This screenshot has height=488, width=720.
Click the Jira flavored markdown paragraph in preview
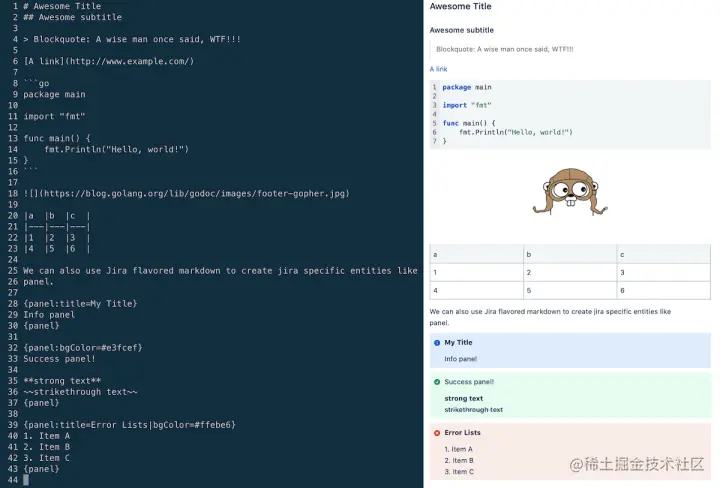pyautogui.click(x=550, y=317)
